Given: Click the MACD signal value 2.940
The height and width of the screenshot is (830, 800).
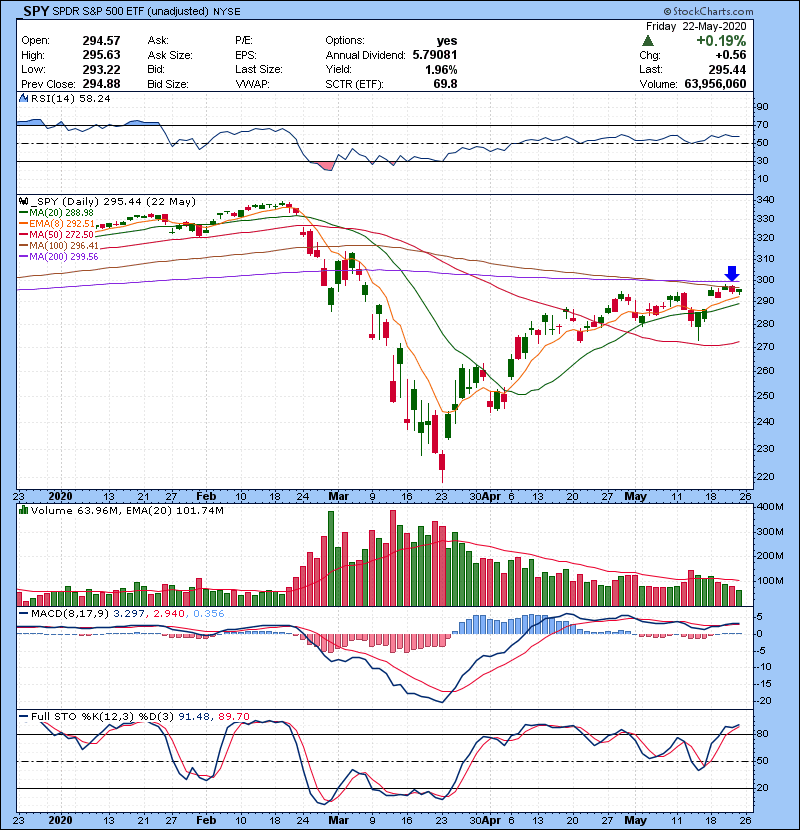Looking at the screenshot, I should coord(169,614).
